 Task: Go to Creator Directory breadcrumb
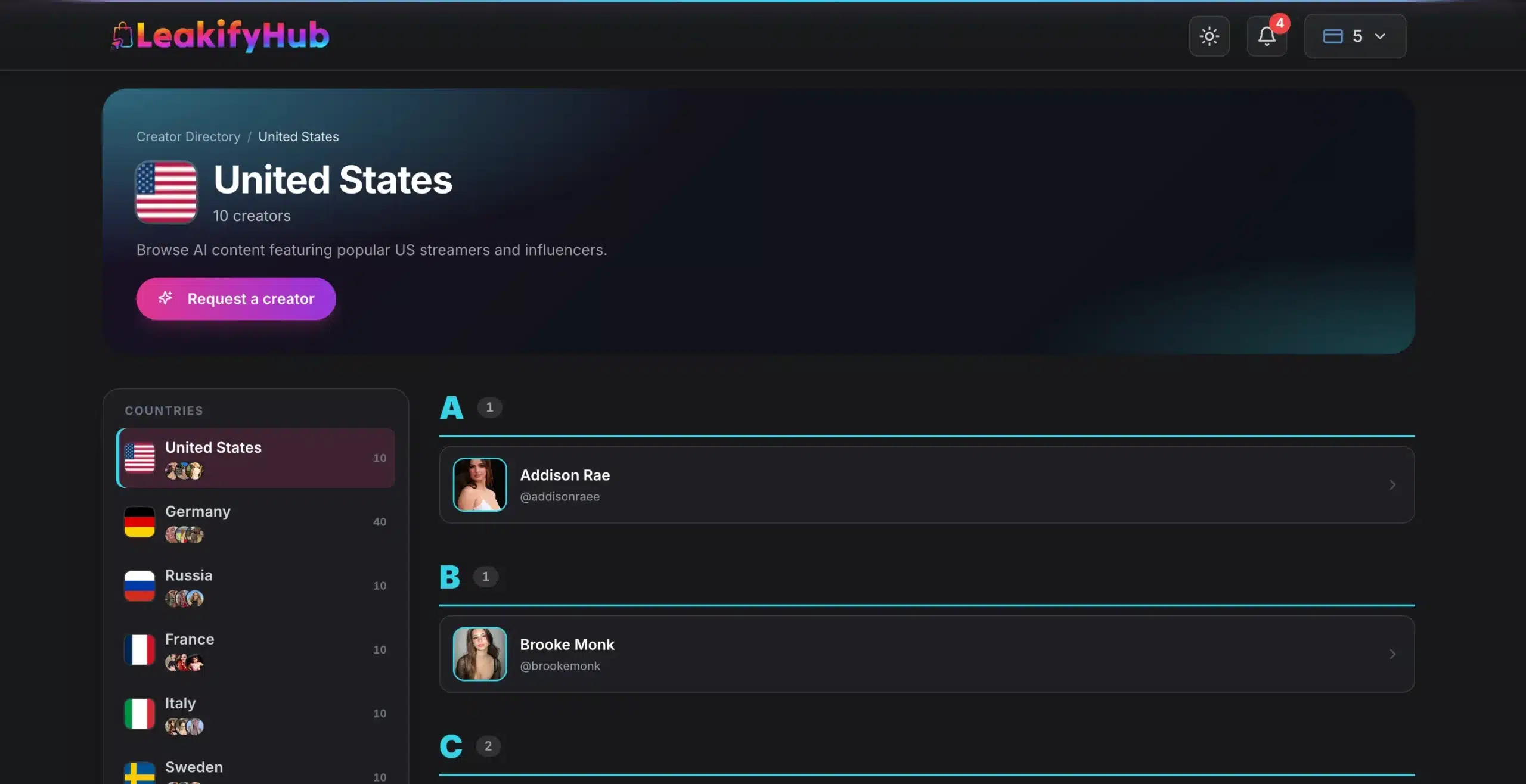pyautogui.click(x=188, y=136)
